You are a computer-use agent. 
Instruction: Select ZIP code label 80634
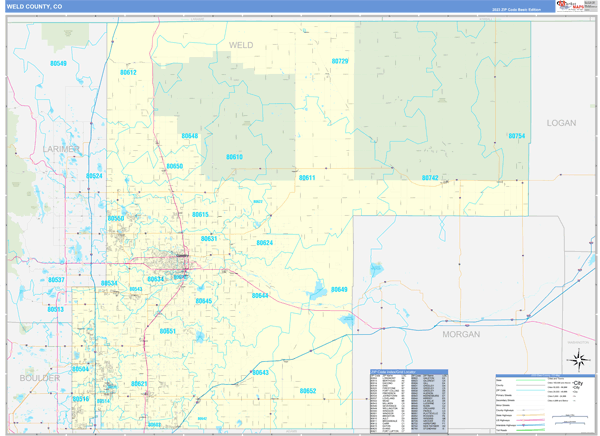155,279
